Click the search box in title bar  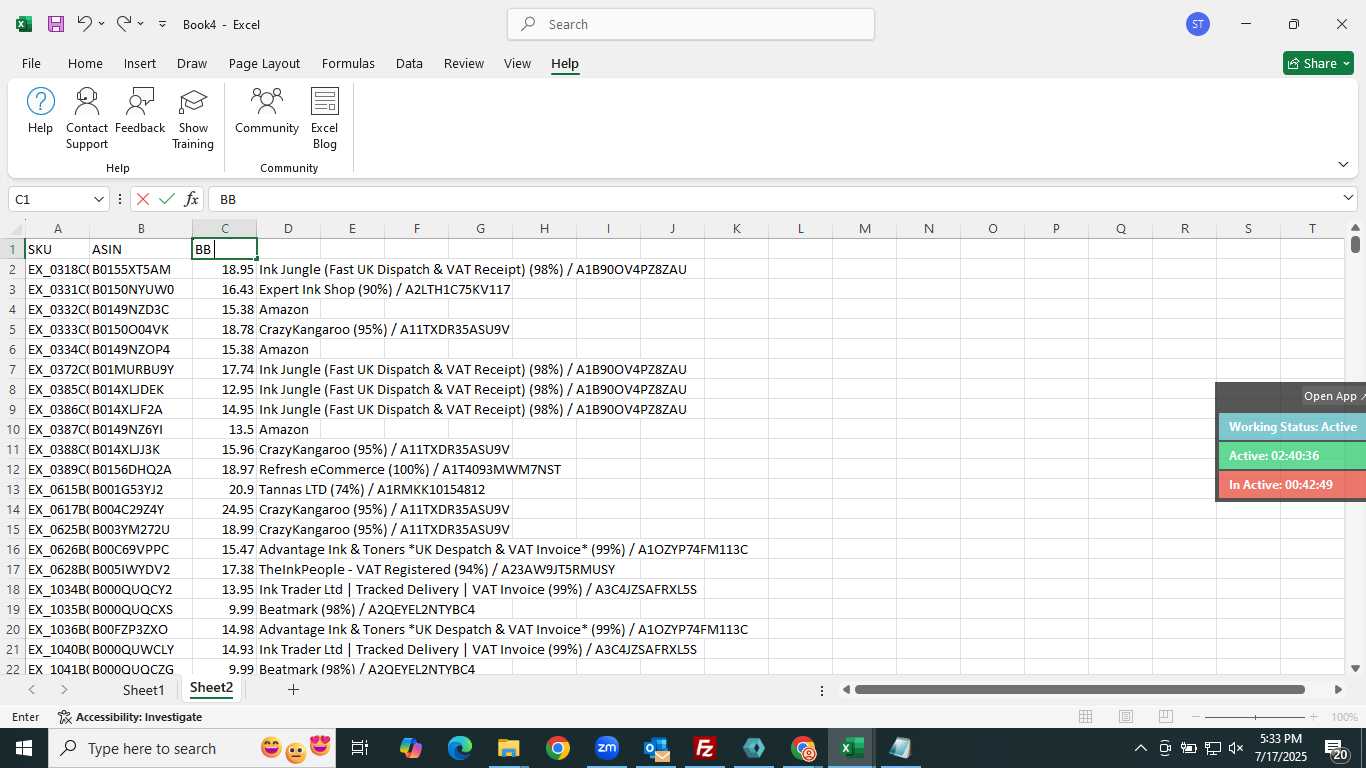691,24
